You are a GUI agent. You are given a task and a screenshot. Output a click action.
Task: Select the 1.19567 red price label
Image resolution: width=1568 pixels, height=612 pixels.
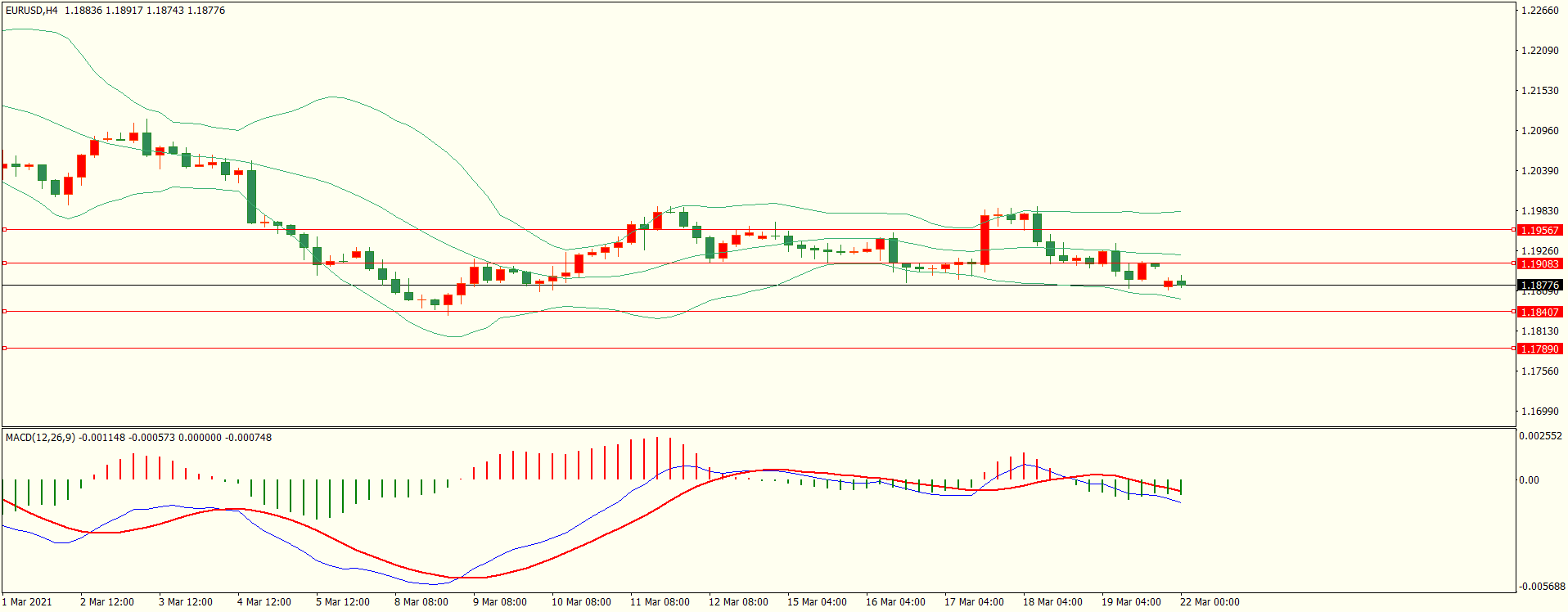click(1539, 231)
